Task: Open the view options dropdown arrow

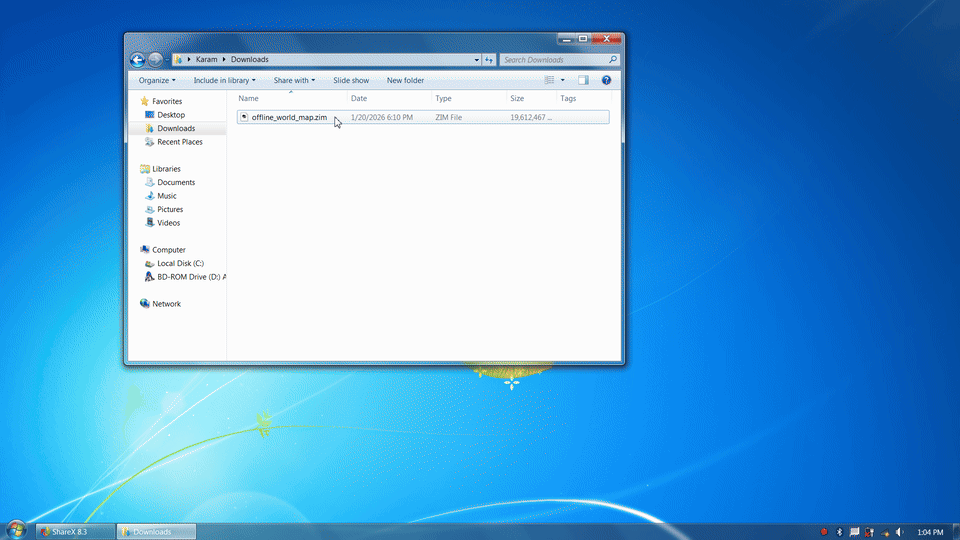Action: [x=563, y=80]
